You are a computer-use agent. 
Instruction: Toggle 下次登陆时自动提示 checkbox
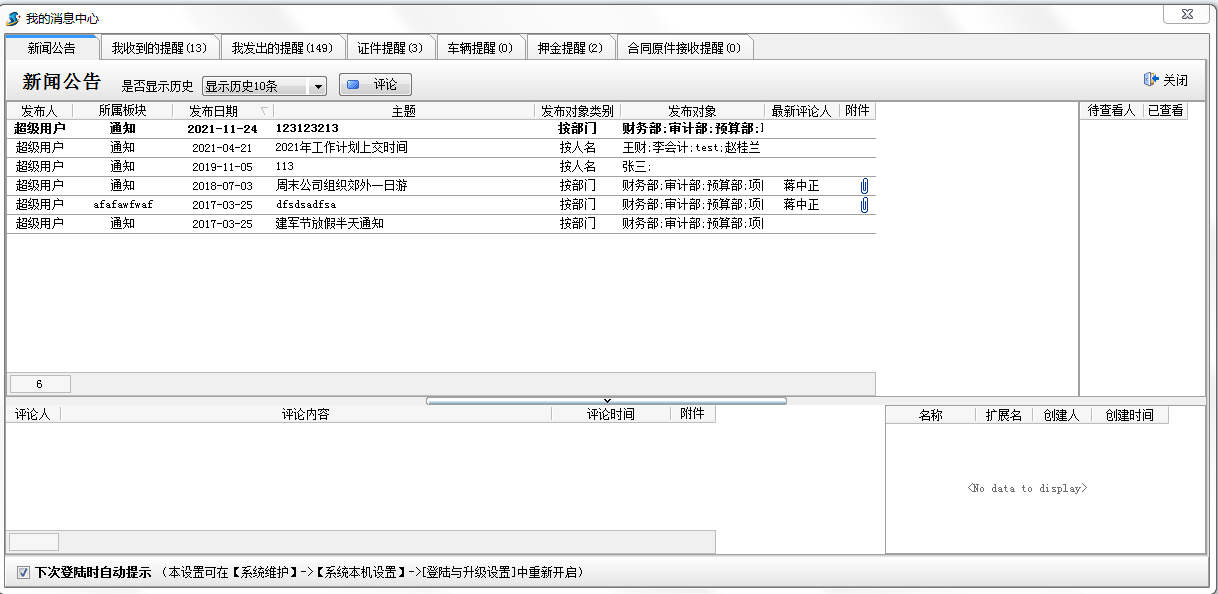tap(23, 573)
